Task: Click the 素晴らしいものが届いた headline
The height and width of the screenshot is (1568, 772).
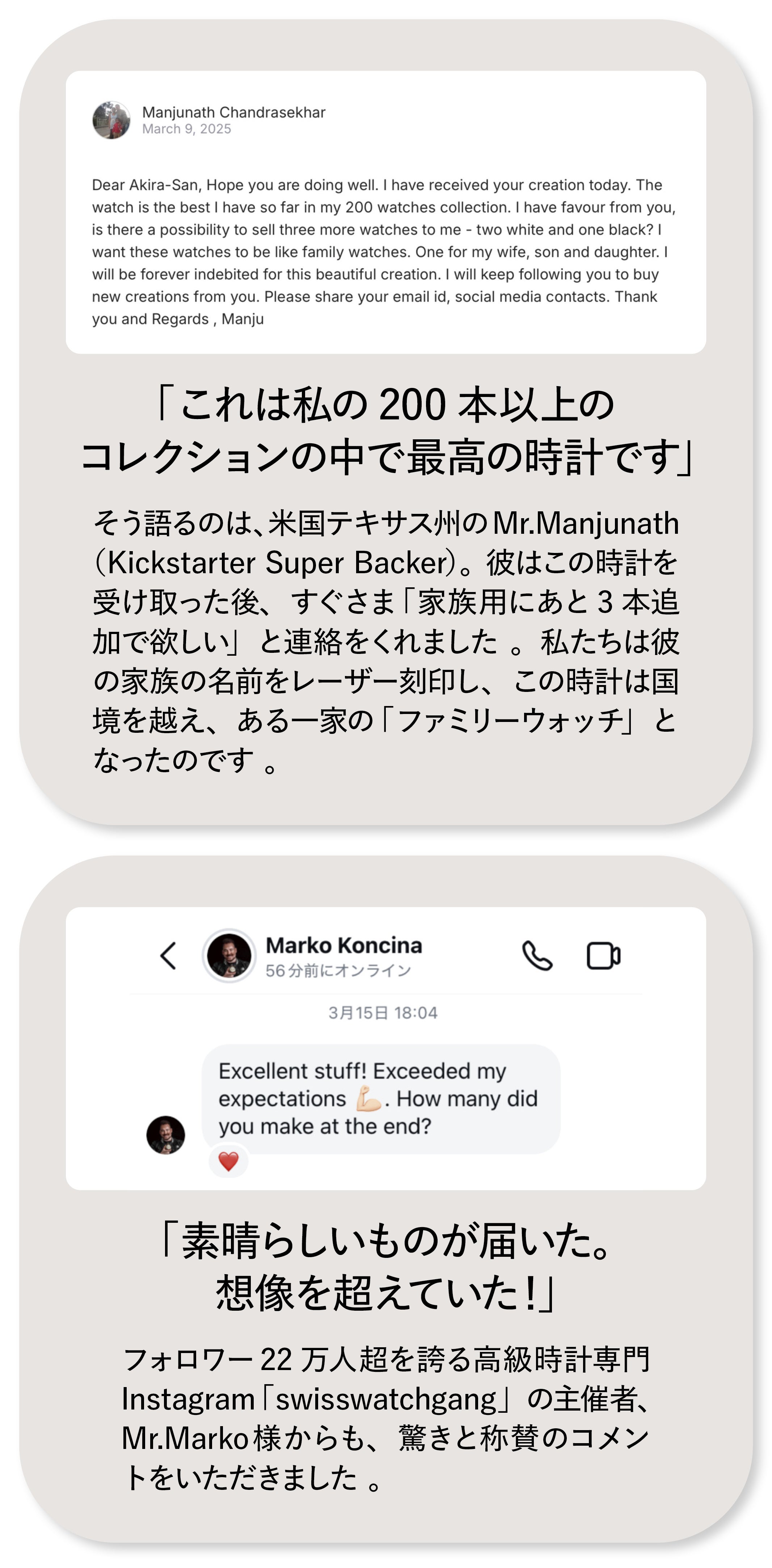Action: tap(386, 1267)
